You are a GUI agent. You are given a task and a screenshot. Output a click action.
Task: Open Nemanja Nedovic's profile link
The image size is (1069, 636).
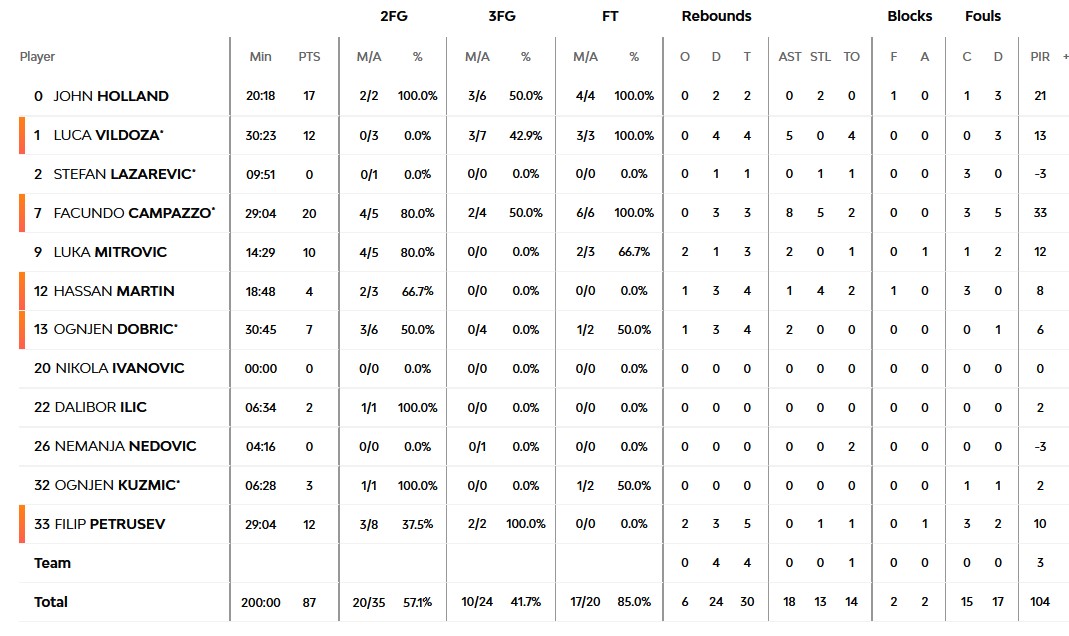125,446
